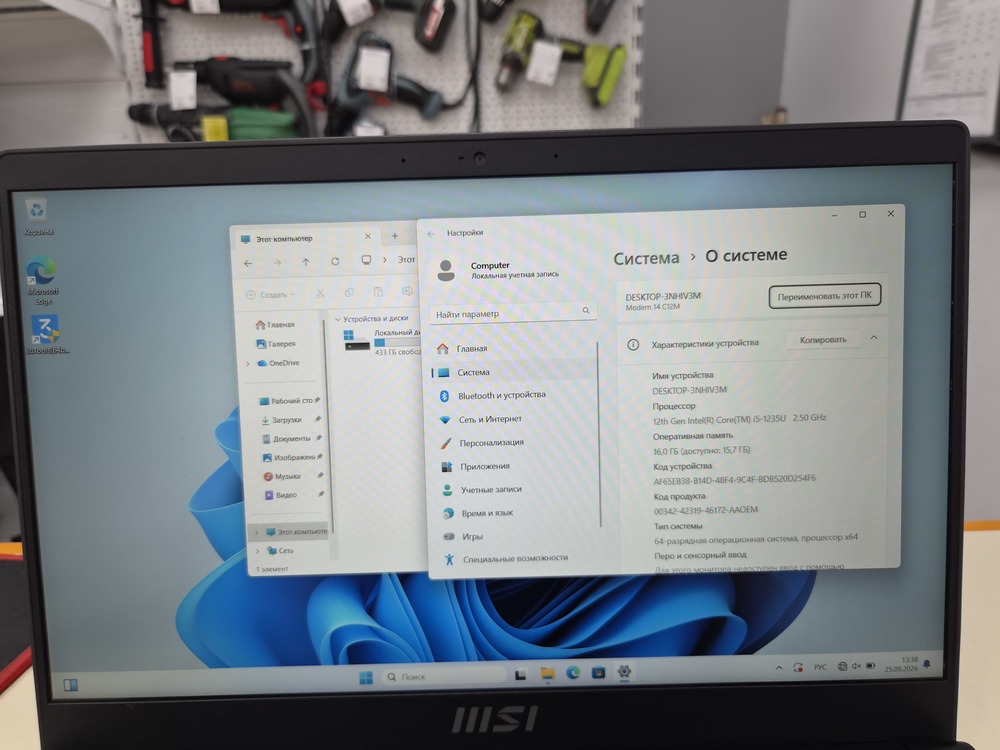Image resolution: width=1000 pixels, height=750 pixels.
Task: Open 'Изображения' in Explorer sidebar
Action: pyautogui.click(x=289, y=457)
